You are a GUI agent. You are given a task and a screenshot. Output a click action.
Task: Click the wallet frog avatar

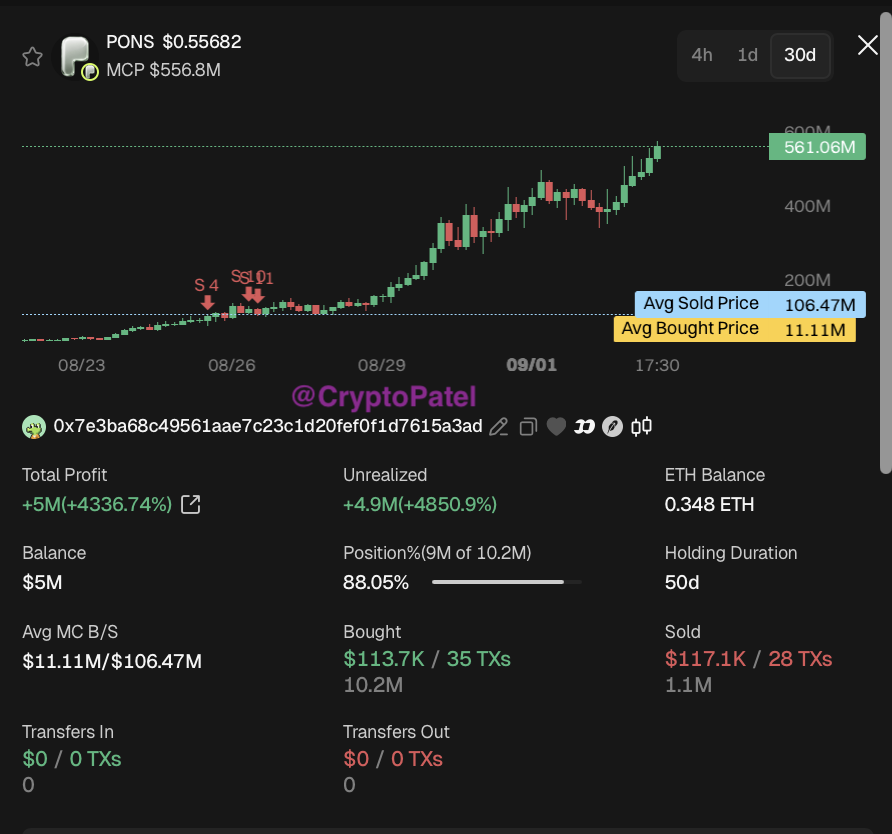(x=34, y=427)
